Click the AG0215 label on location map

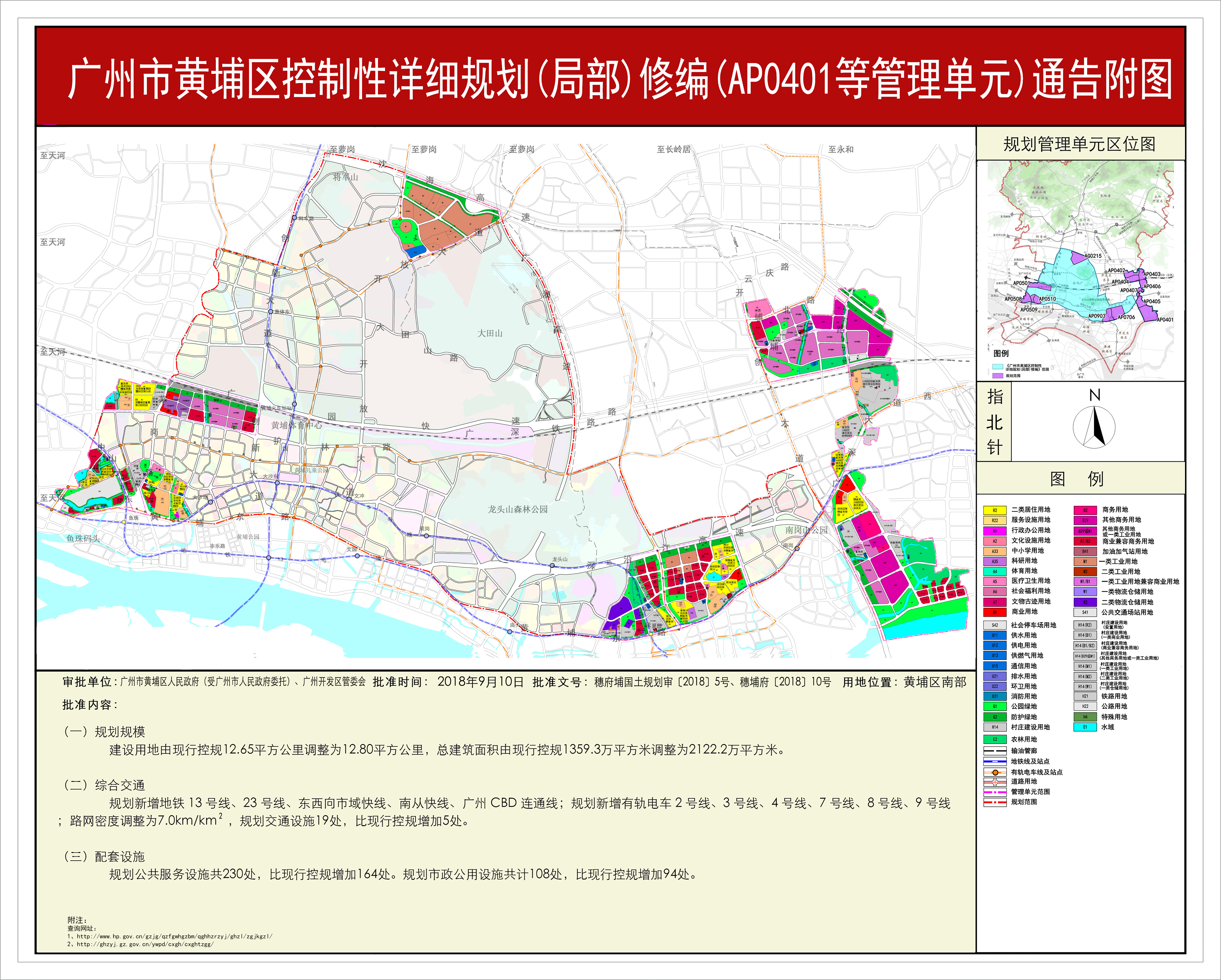coord(1093,256)
